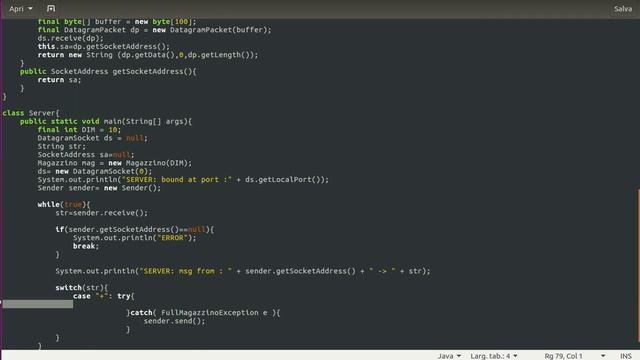Place cursor on 'class Server{' line
This screenshot has height=360, width=640.
tap(31, 113)
